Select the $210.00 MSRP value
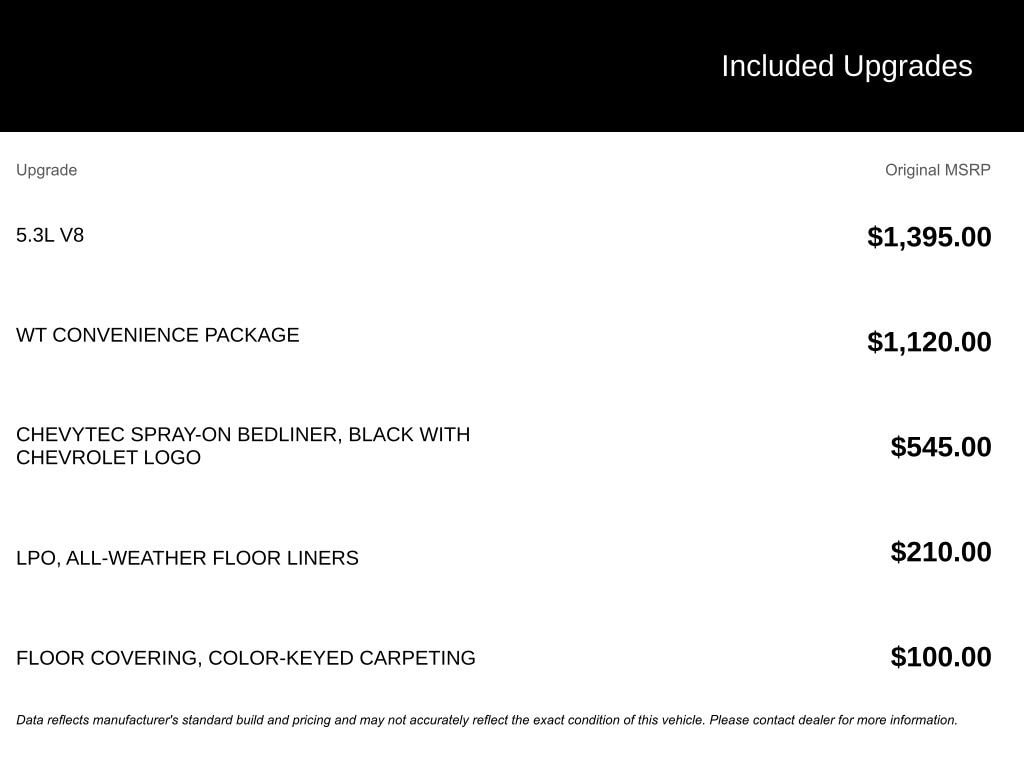 [x=941, y=552]
